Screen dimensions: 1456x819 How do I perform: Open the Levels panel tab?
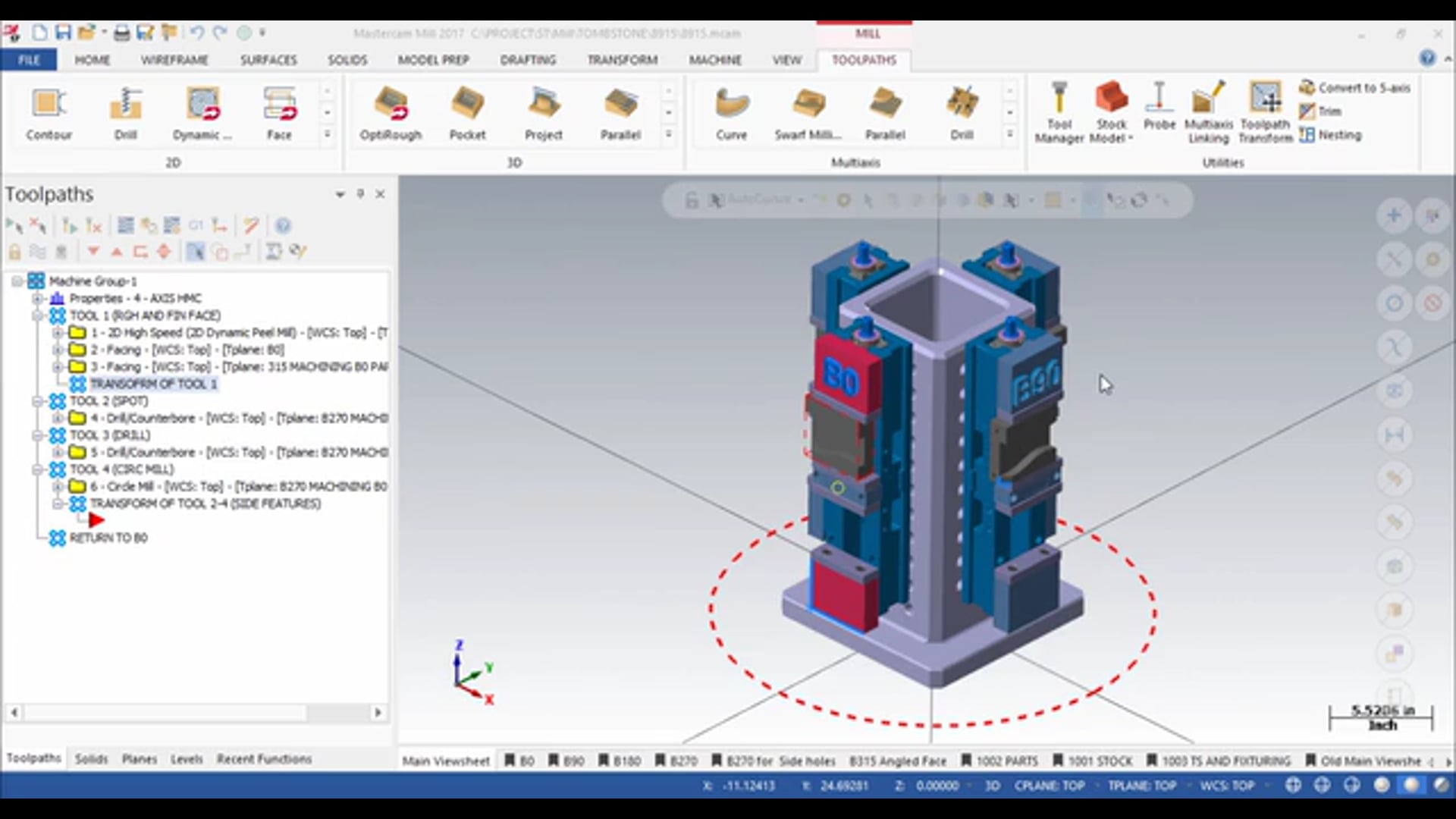point(187,759)
